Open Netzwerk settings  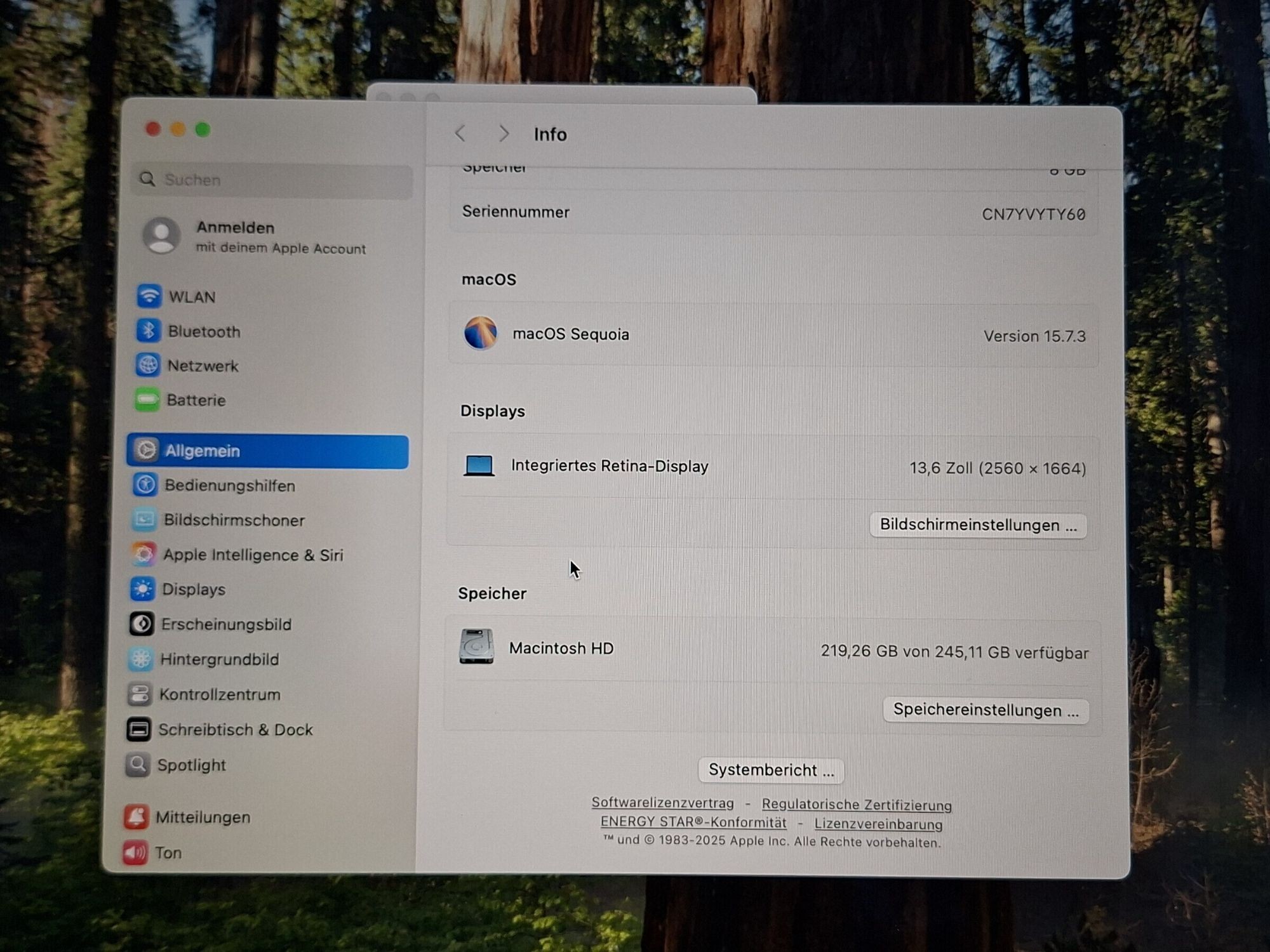tap(202, 366)
